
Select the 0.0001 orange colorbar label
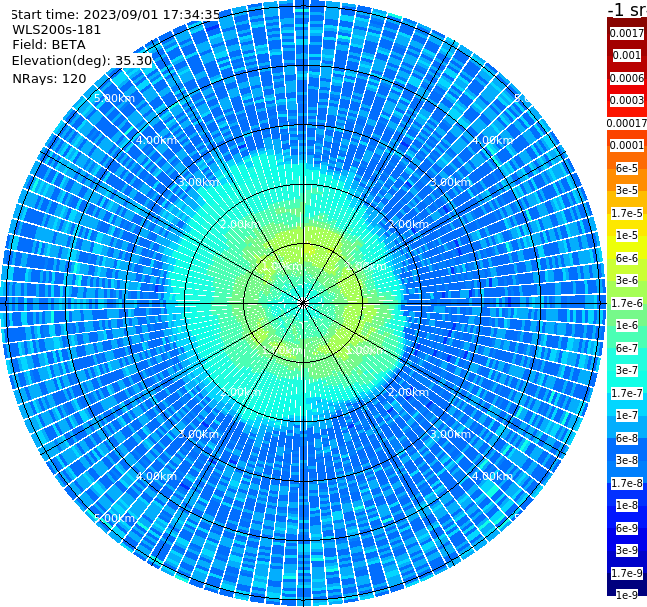[627, 145]
